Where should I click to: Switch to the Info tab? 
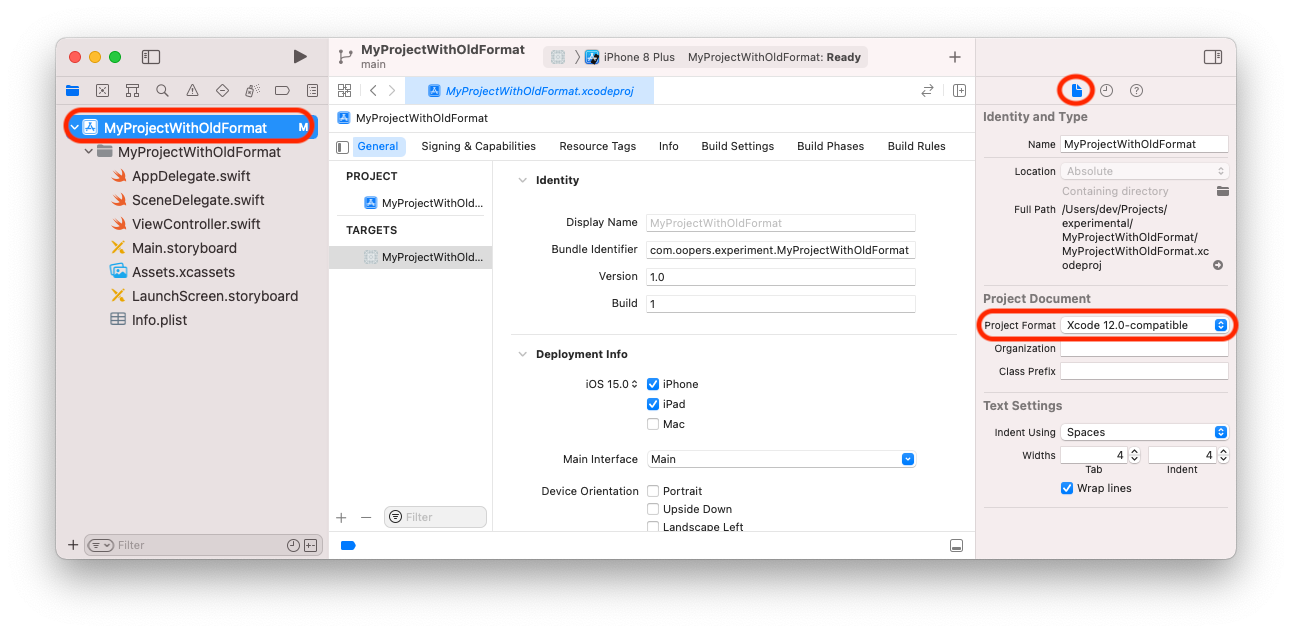(669, 146)
